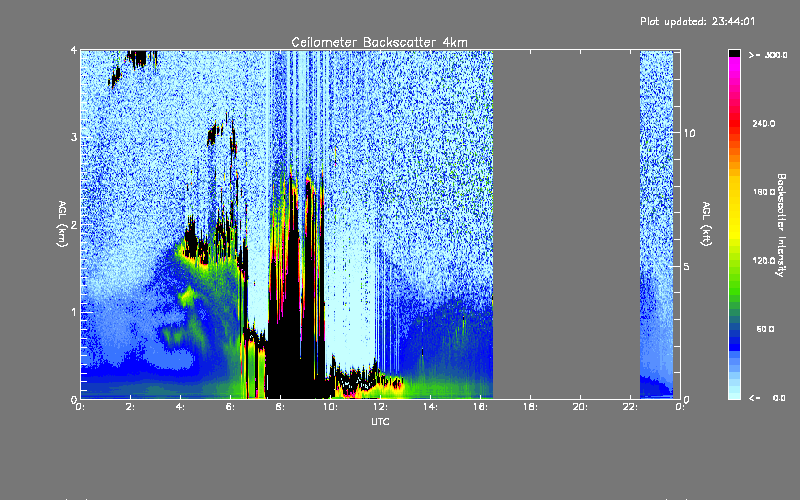
Task: Click the "Backscatter Intensity" colorbar label
Action: click(781, 225)
